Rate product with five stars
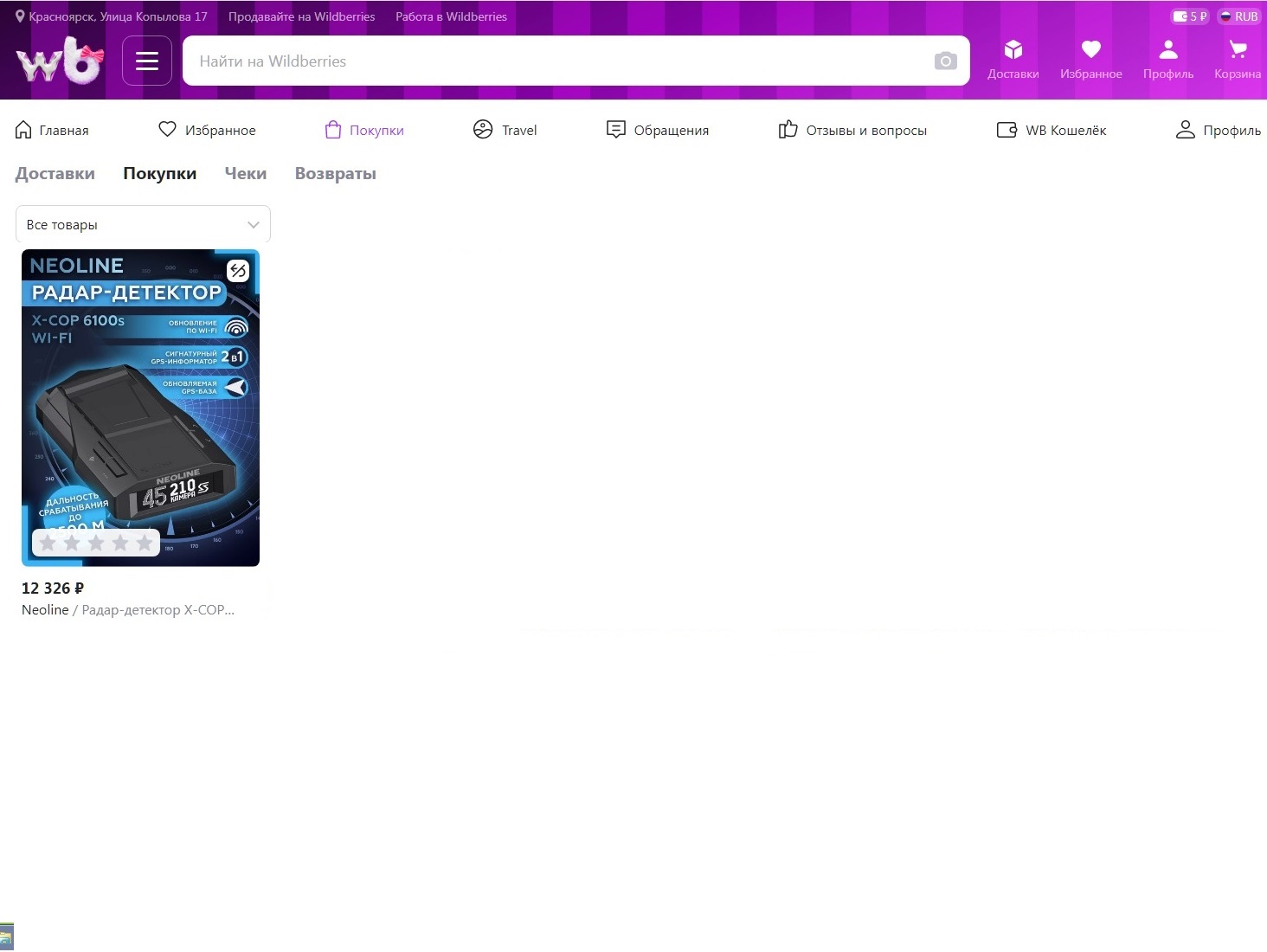The width and height of the screenshot is (1267, 952). coord(145,543)
